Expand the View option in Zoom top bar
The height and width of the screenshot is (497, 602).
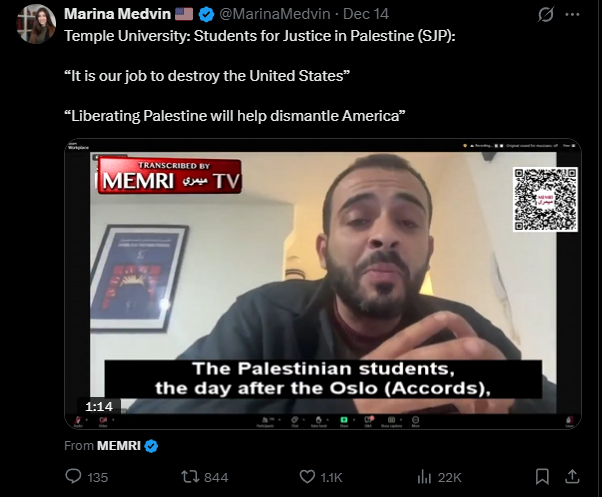point(569,146)
